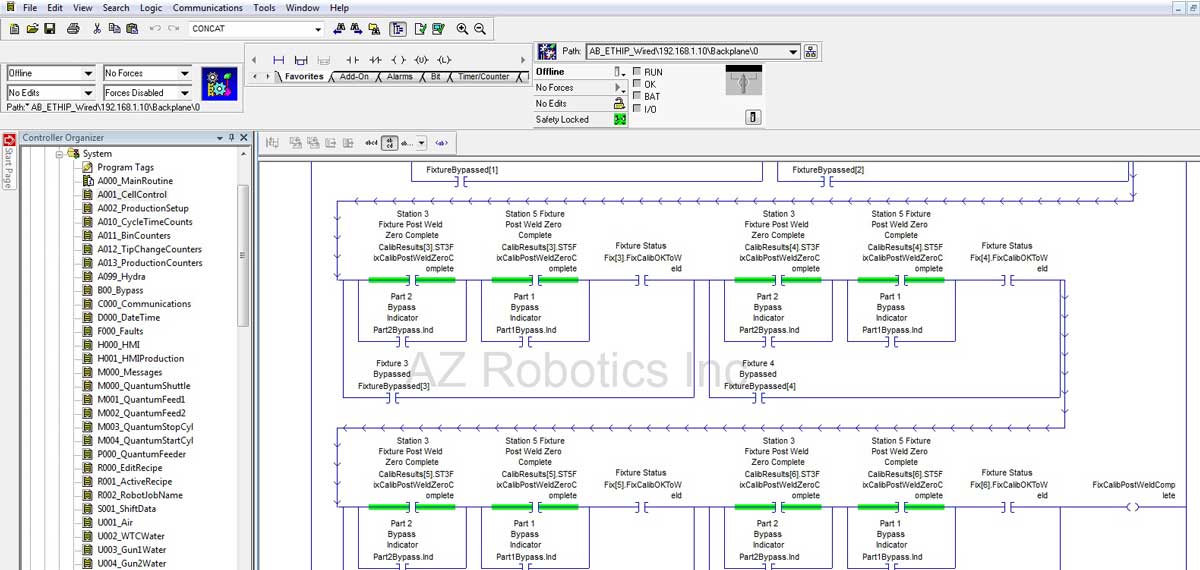Click the Find Next binoculars icon

pyautogui.click(x=357, y=29)
